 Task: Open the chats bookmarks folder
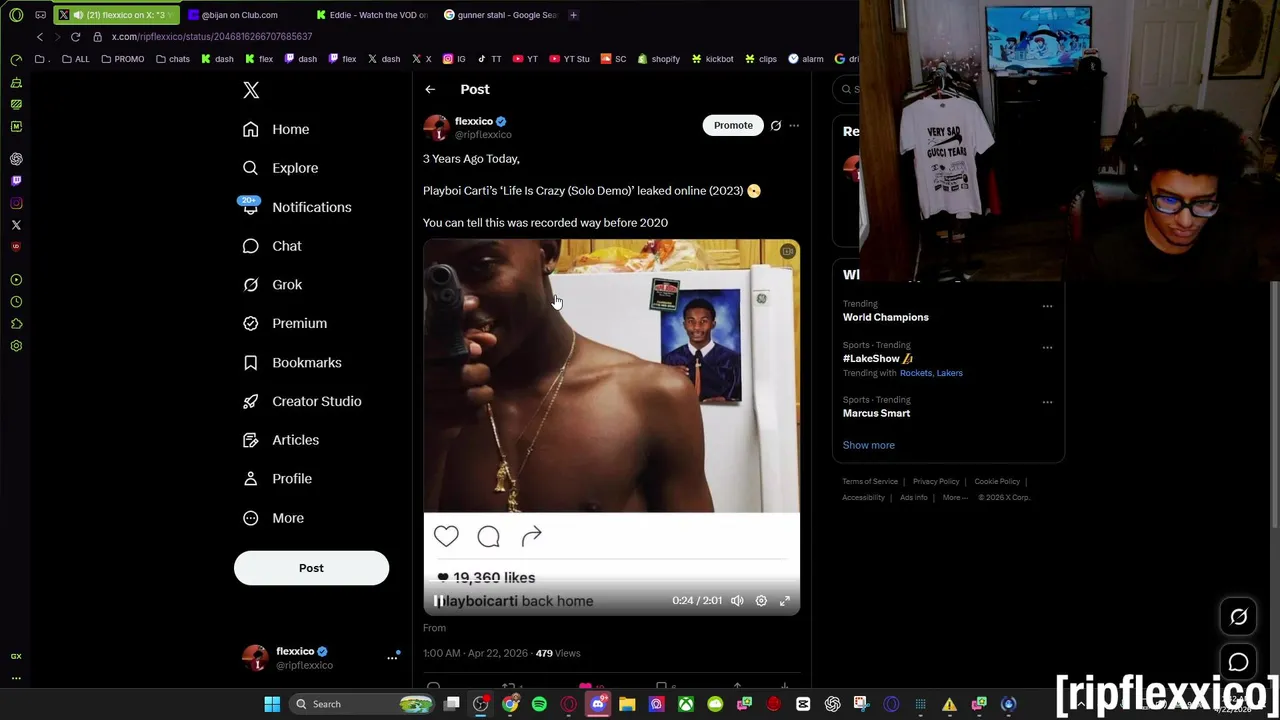tap(172, 59)
